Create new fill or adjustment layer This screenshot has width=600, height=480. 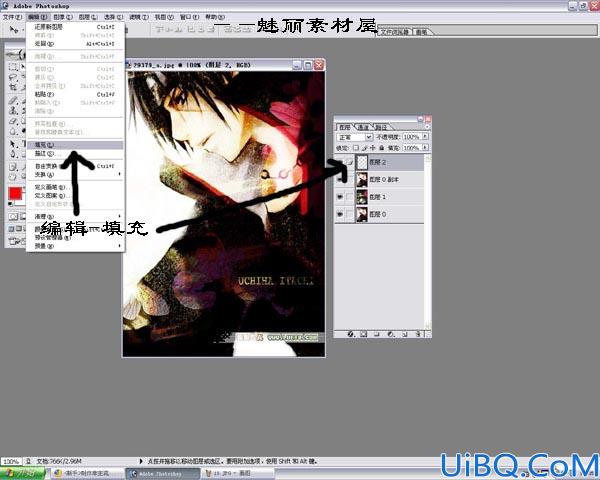coord(391,334)
